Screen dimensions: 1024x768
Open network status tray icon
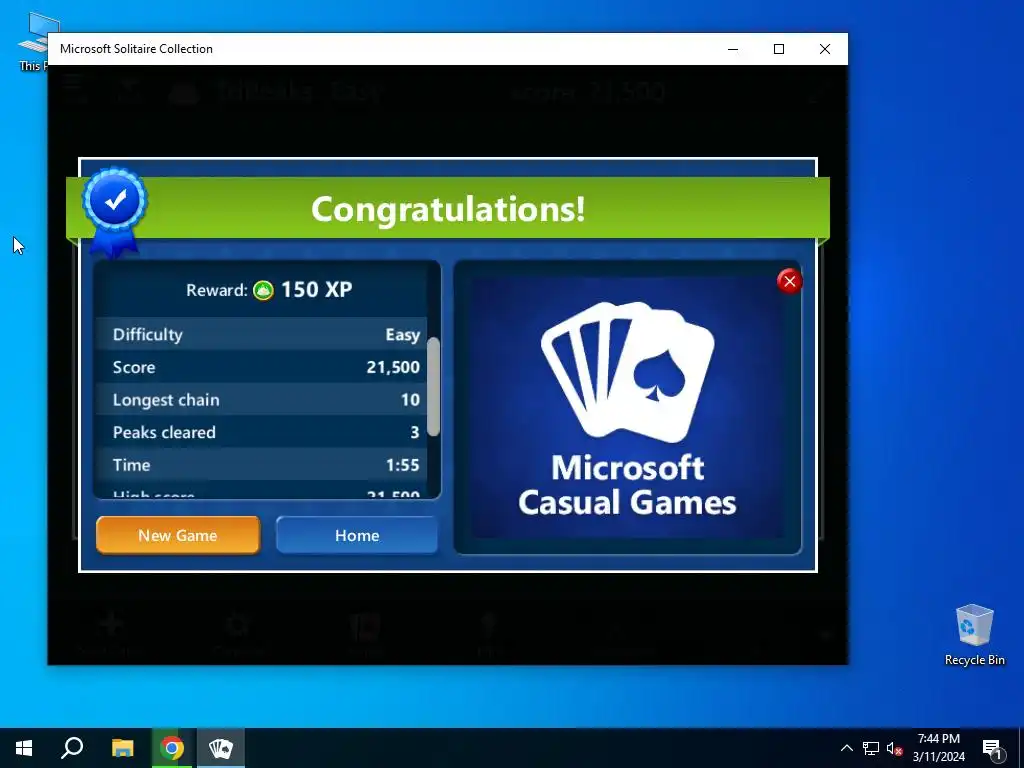pyautogui.click(x=871, y=748)
